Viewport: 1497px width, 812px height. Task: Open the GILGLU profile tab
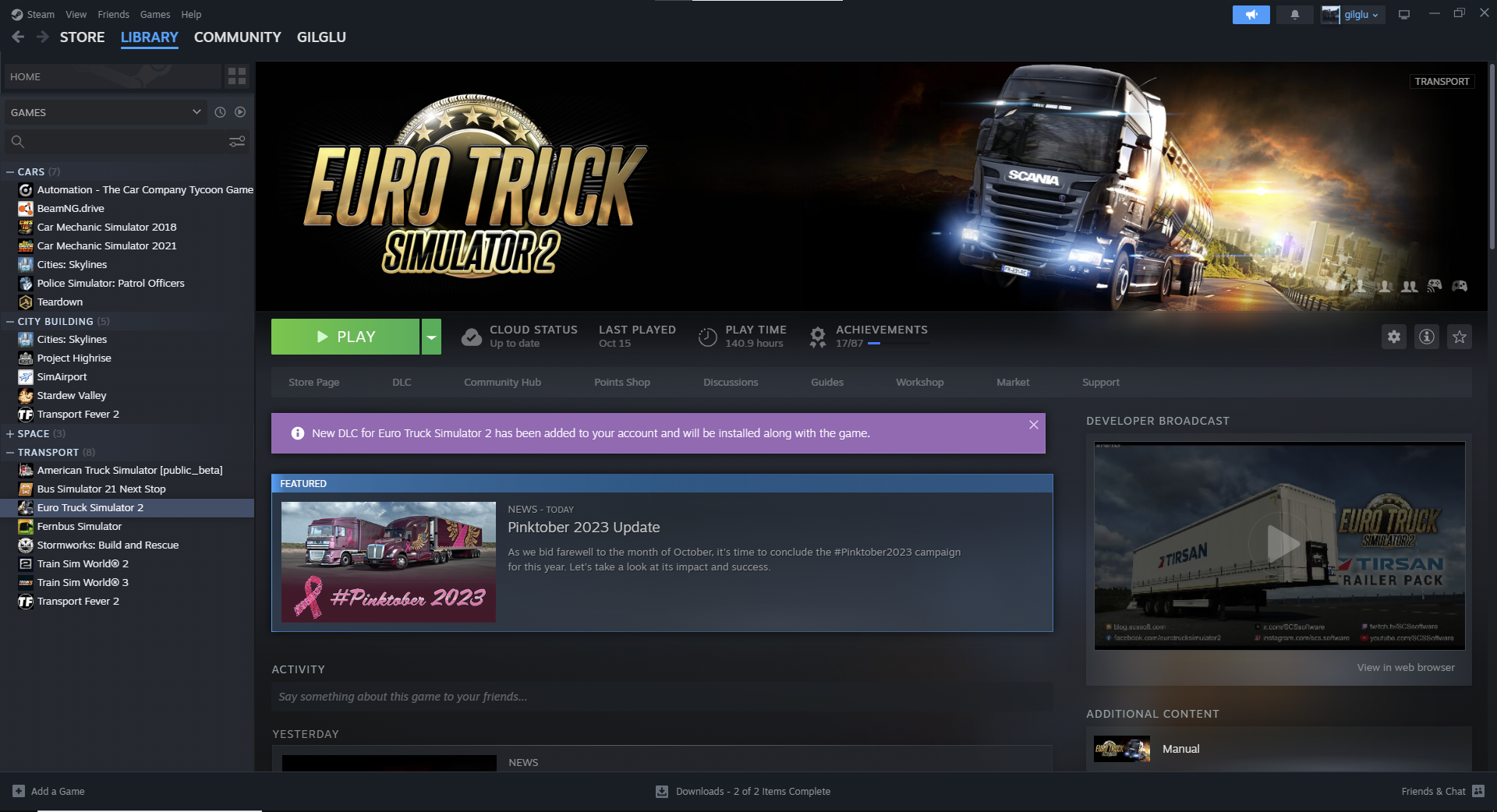coord(321,37)
